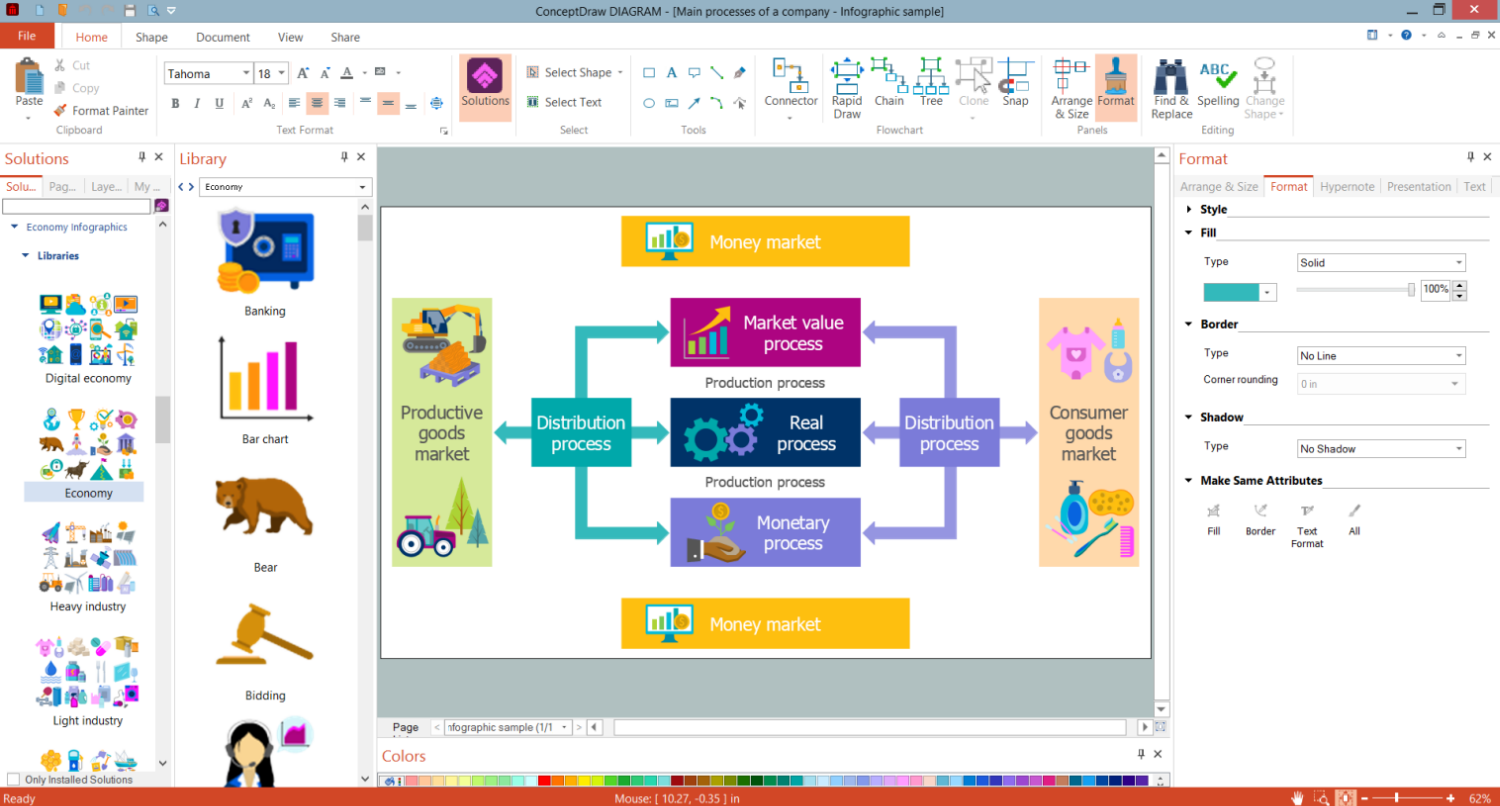This screenshot has height=806, width=1500.
Task: Pin the Library panel
Action: point(344,157)
